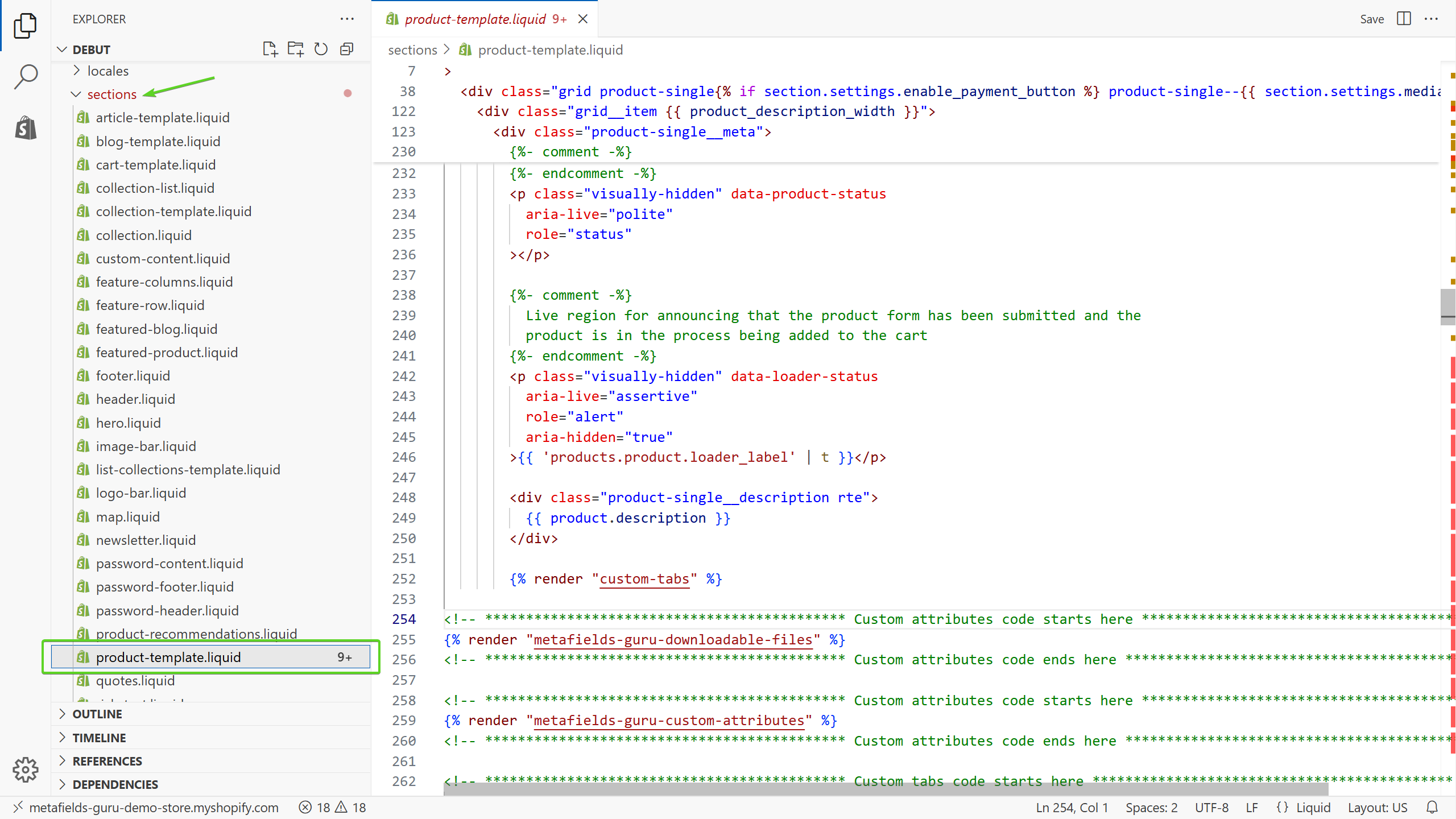Split the editor to the right
Viewport: 1456px width, 819px height.
pos(1404,19)
